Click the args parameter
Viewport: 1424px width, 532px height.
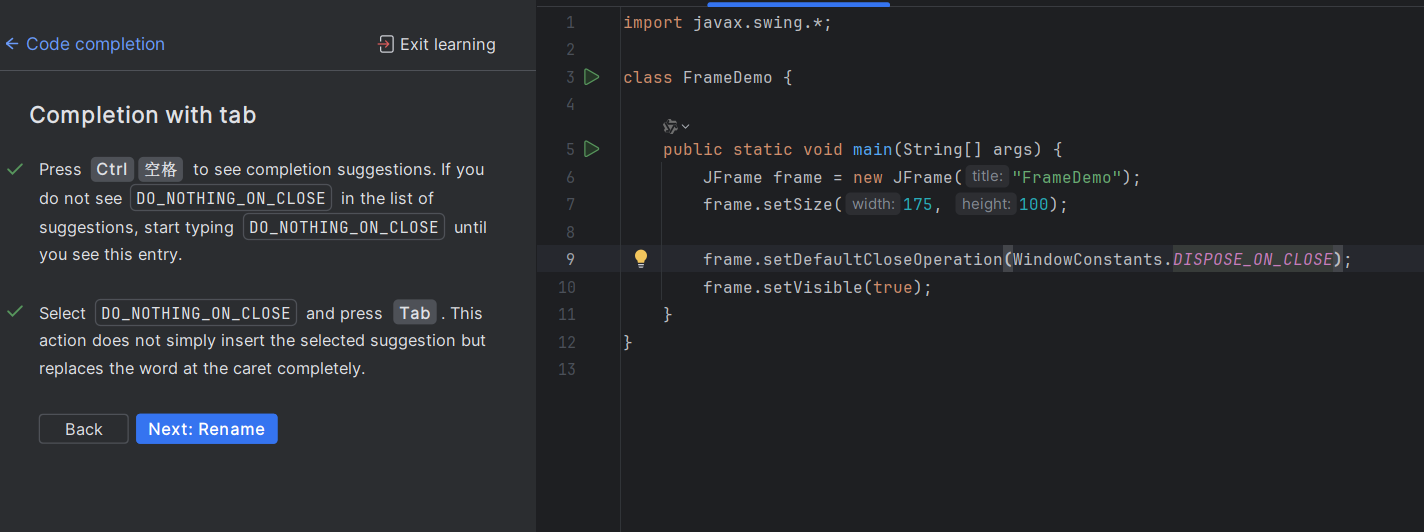(1012, 149)
